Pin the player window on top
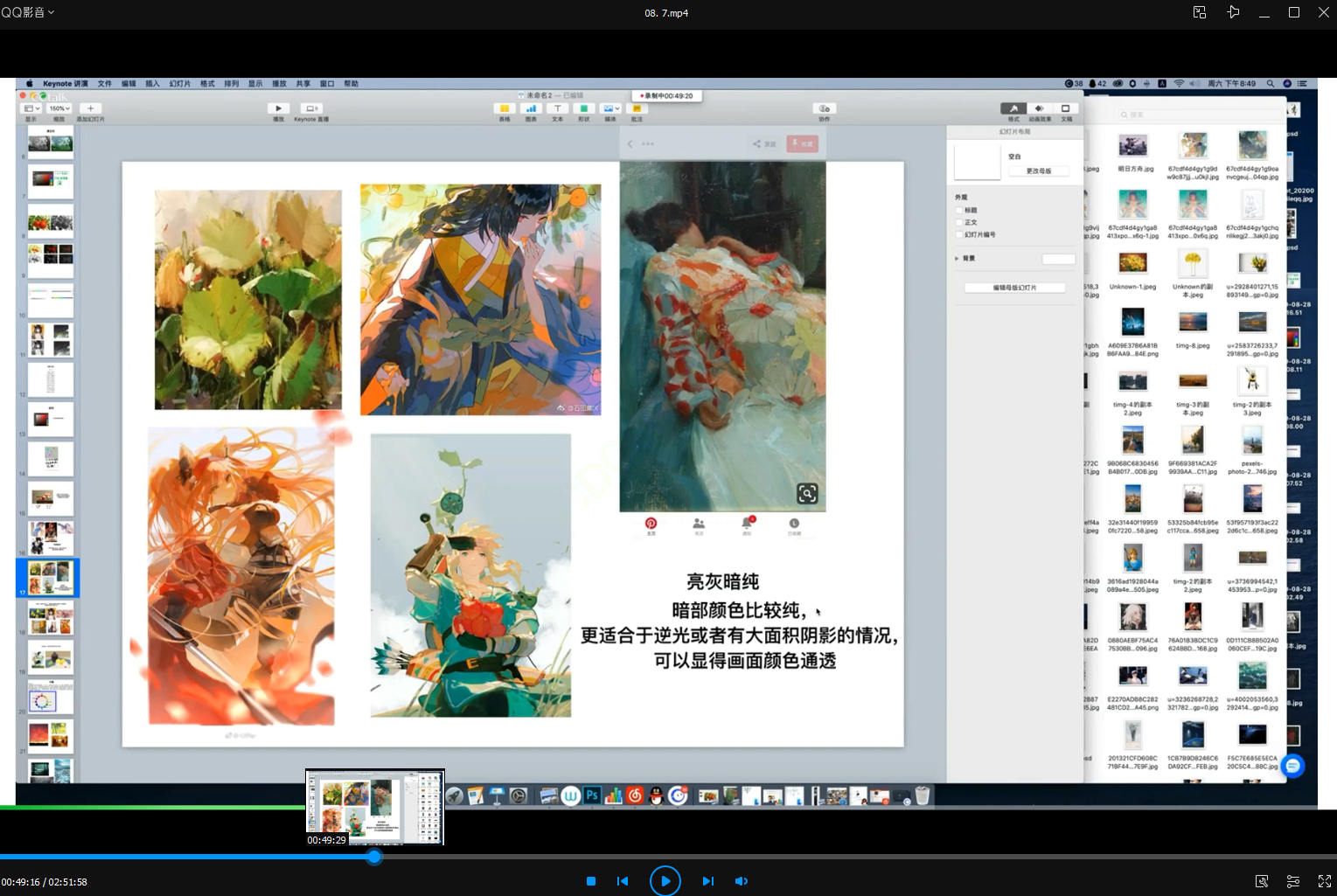Screen dimensions: 1337x896 coord(1233,12)
